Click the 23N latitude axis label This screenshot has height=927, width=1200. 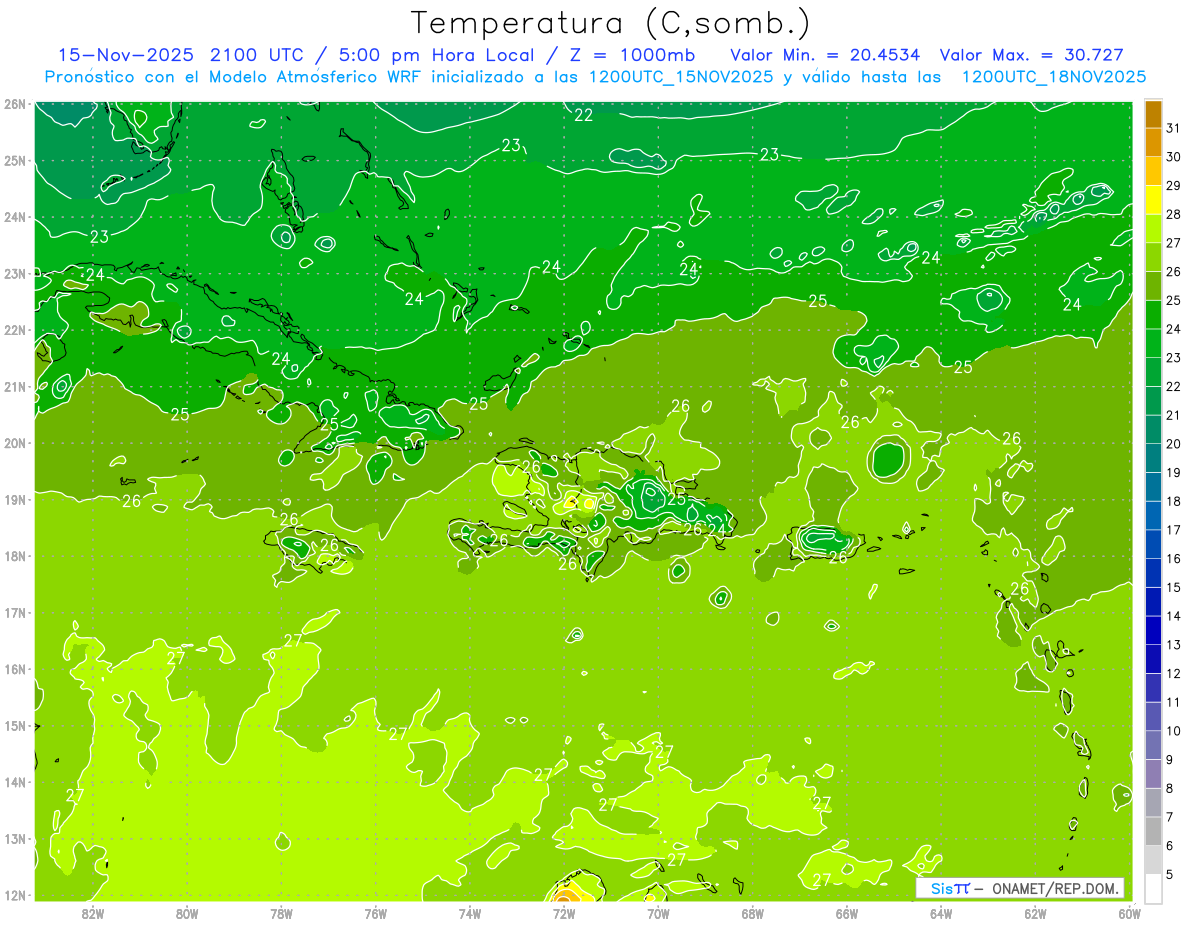click(x=14, y=273)
